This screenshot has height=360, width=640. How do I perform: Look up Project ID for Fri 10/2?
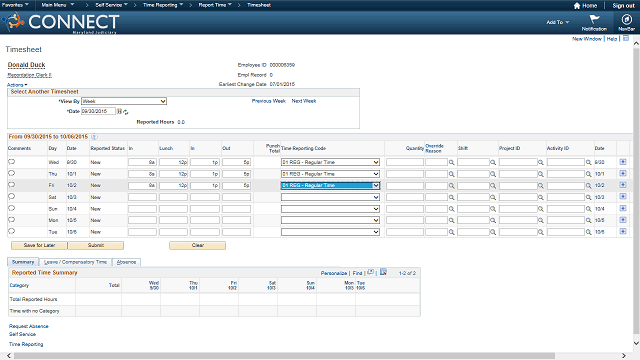pos(541,186)
